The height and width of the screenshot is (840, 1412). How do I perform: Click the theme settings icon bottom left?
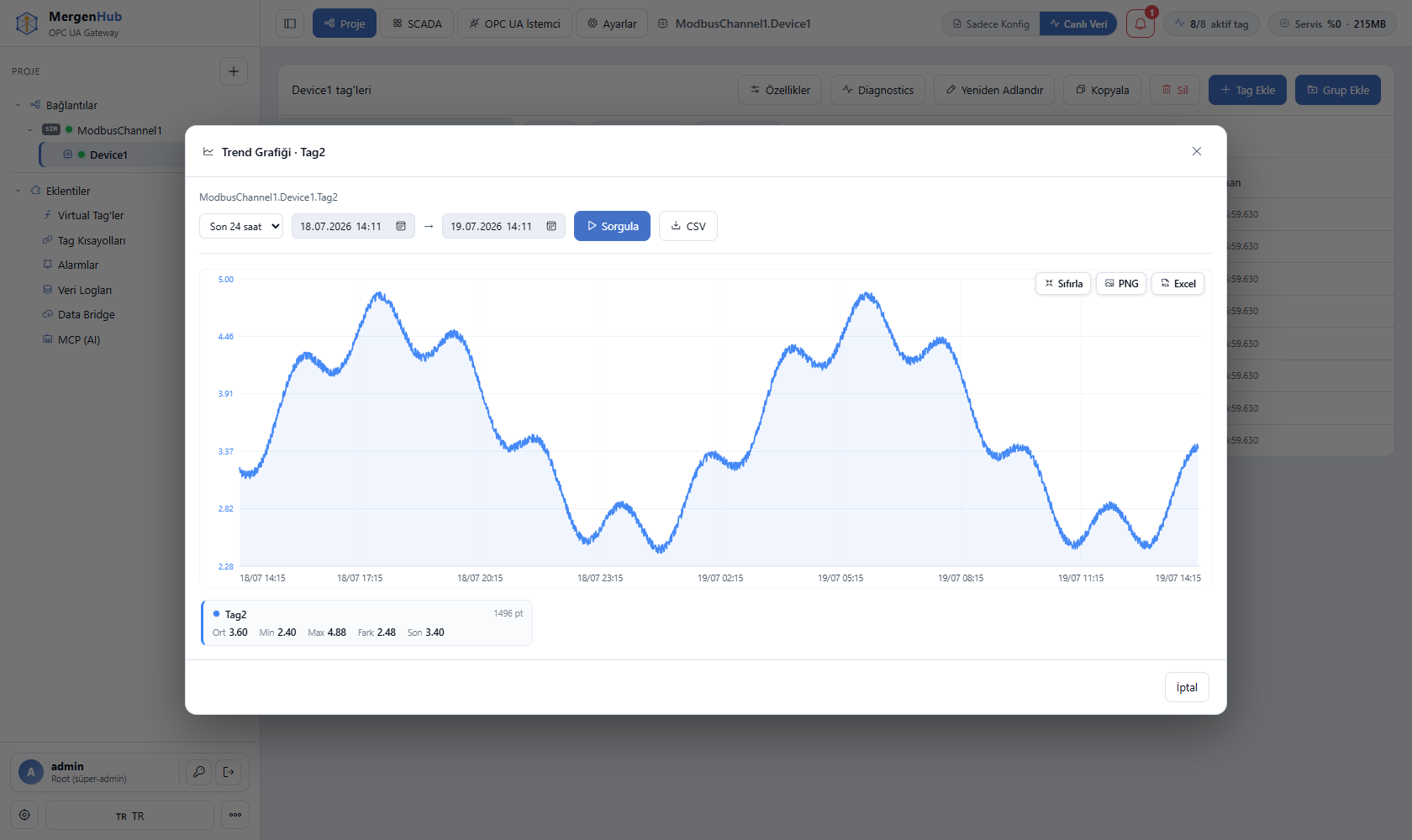pyautogui.click(x=24, y=815)
